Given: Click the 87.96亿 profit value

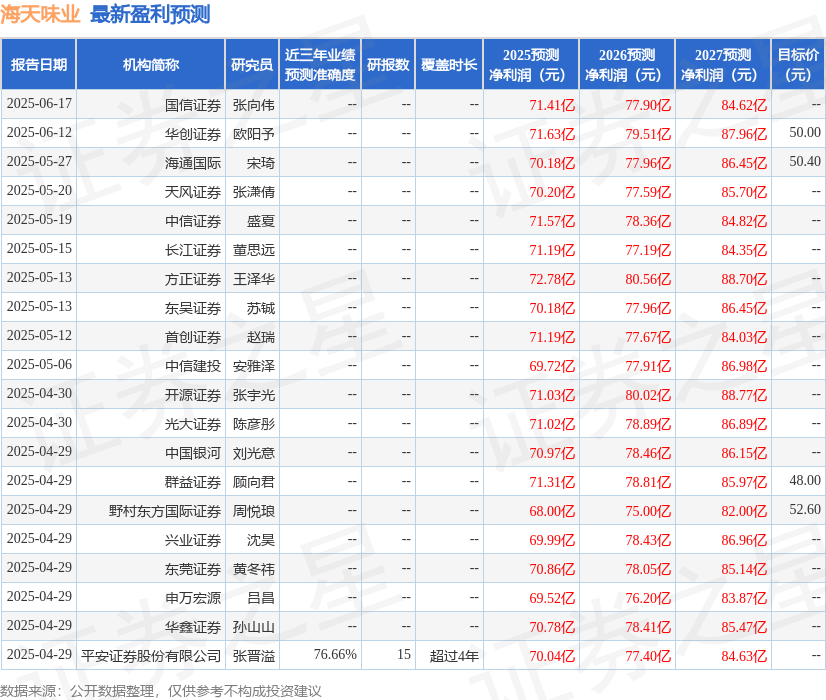Looking at the screenshot, I should [x=744, y=134].
